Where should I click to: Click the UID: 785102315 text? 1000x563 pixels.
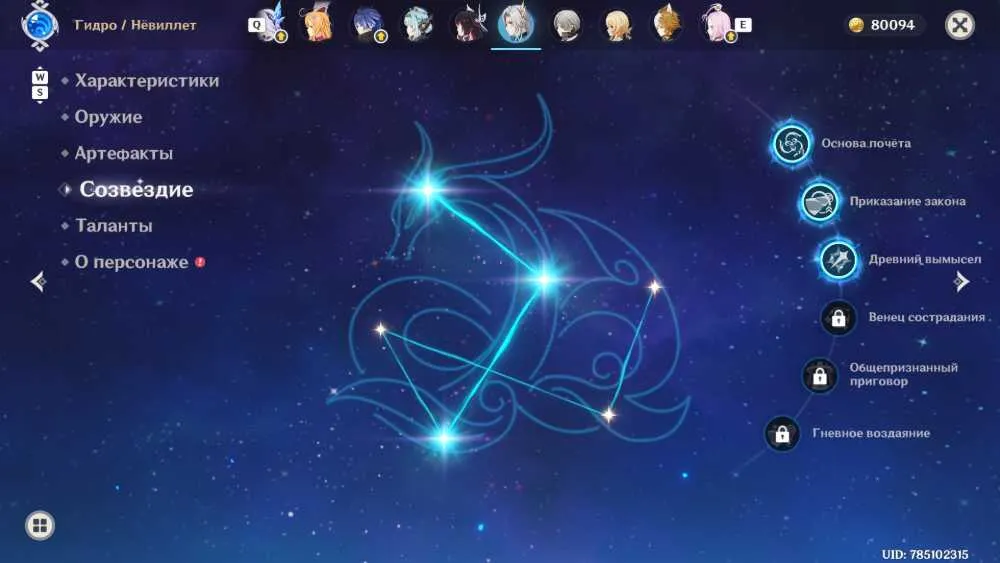(x=925, y=554)
